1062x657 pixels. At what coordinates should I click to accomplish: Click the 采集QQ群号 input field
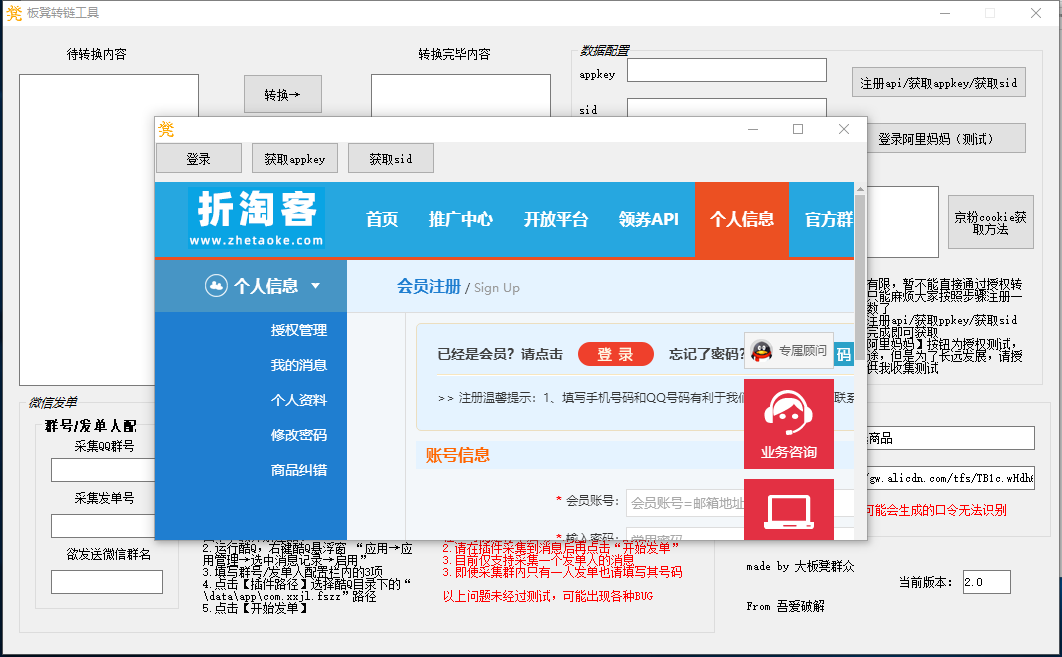(103, 469)
